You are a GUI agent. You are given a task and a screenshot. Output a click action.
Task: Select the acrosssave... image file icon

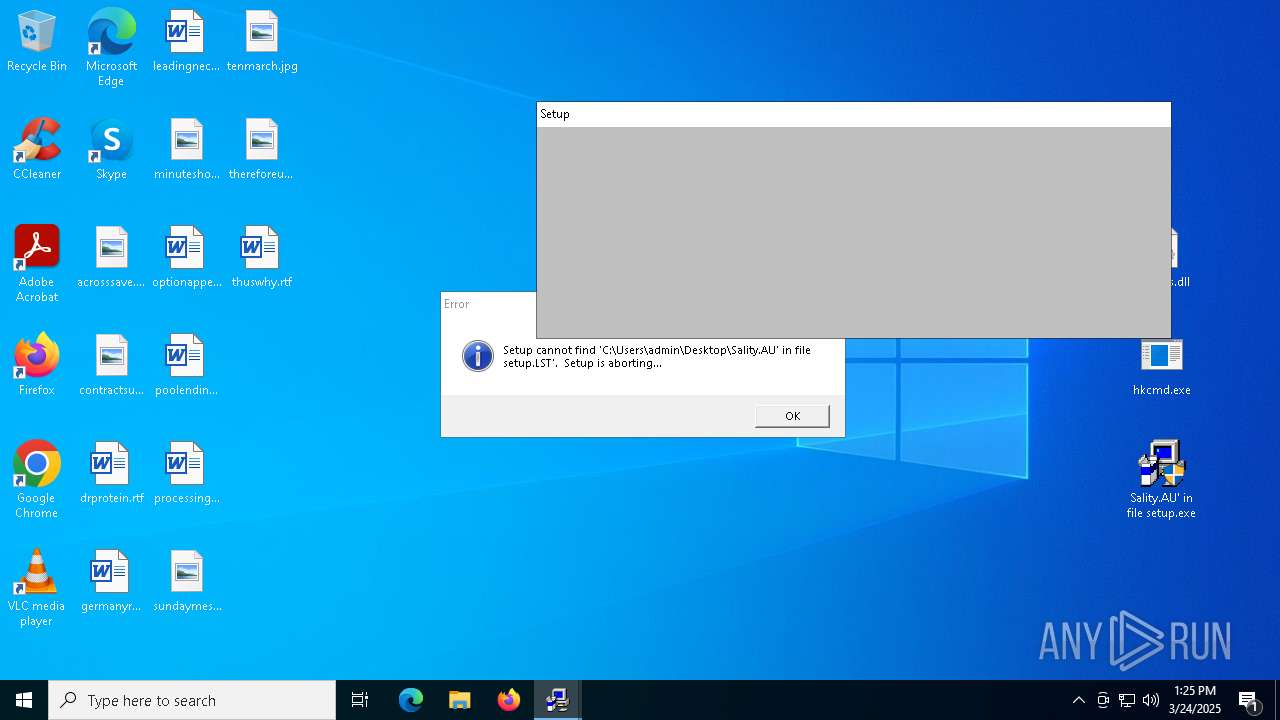(111, 258)
